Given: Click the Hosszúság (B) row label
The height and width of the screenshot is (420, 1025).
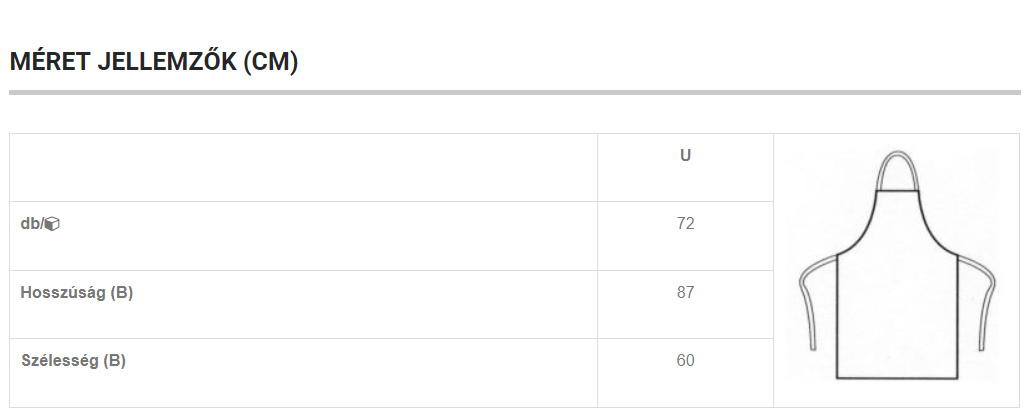Looking at the screenshot, I should coord(76,292).
